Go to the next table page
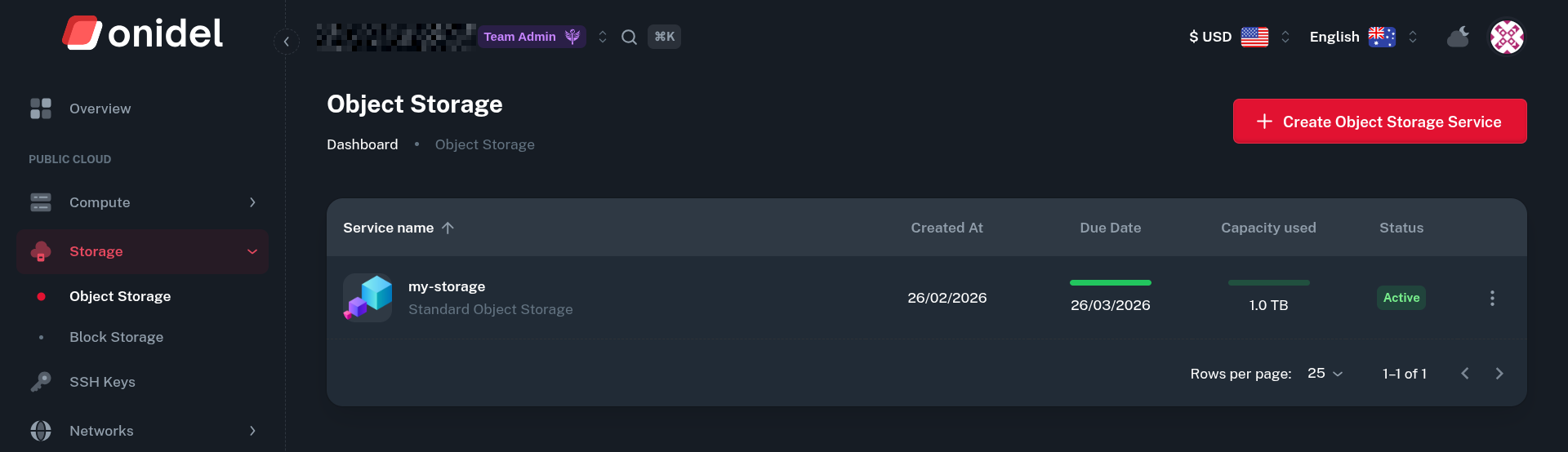The height and width of the screenshot is (452, 1568). click(1499, 374)
